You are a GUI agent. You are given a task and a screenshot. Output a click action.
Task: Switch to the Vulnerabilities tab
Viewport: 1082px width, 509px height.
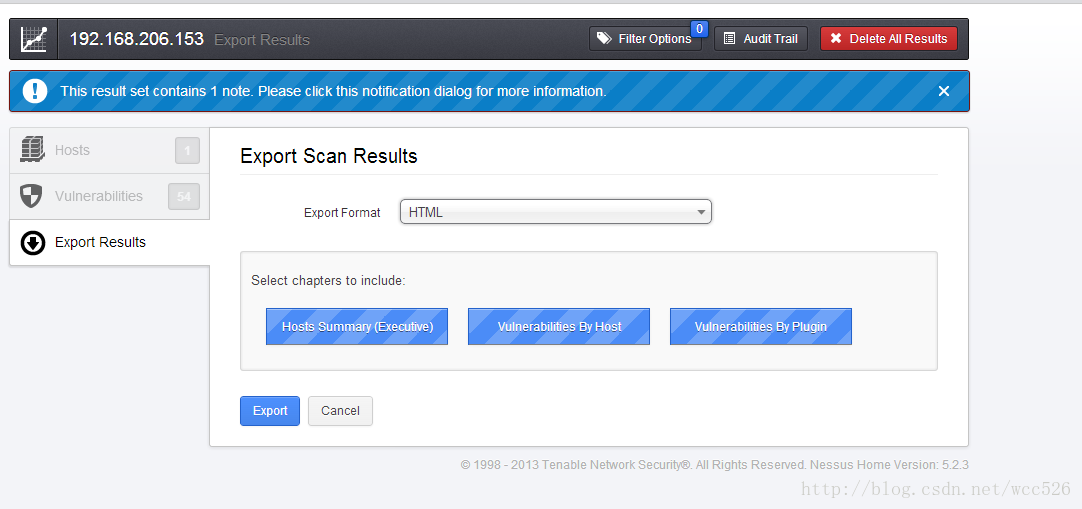click(110, 197)
